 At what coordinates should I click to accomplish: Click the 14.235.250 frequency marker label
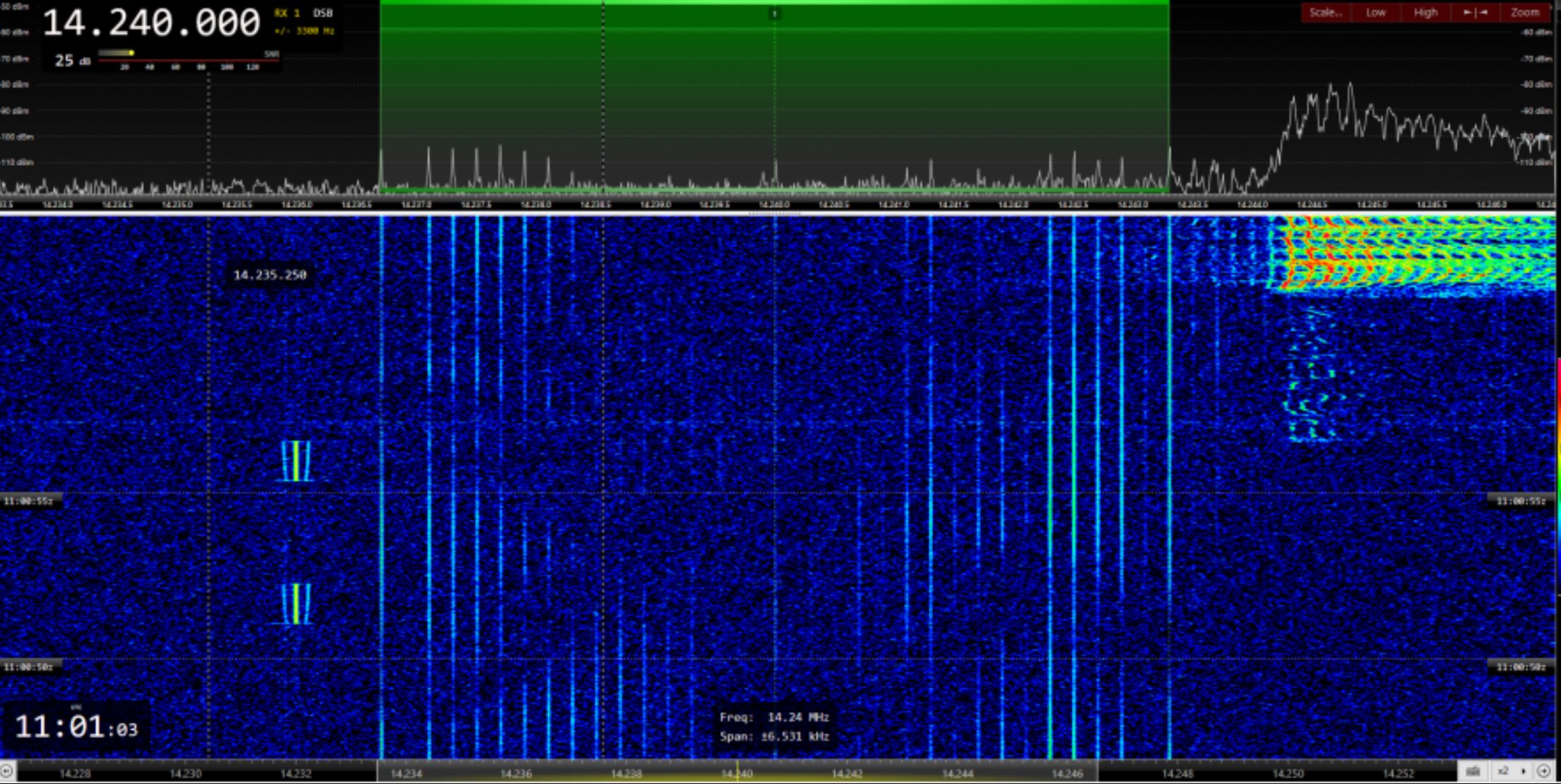tap(270, 275)
